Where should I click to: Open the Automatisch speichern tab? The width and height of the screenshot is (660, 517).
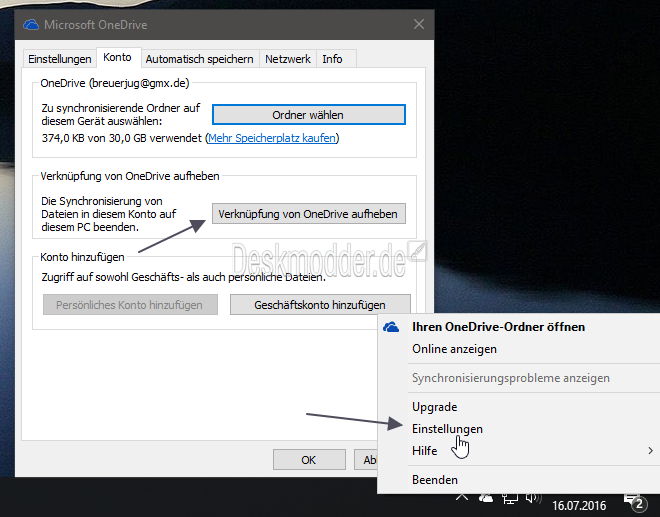coord(200,59)
